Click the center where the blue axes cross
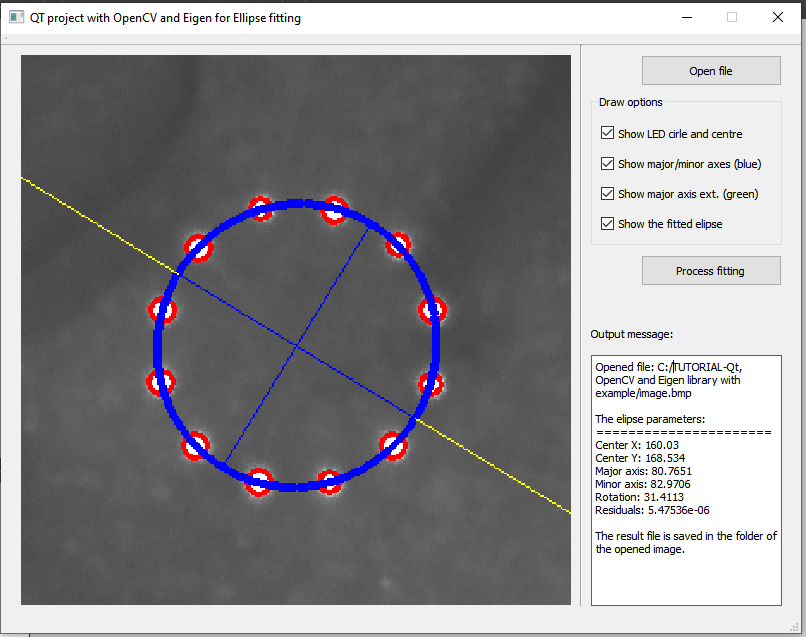Screen dimensions: 806x637 297,344
